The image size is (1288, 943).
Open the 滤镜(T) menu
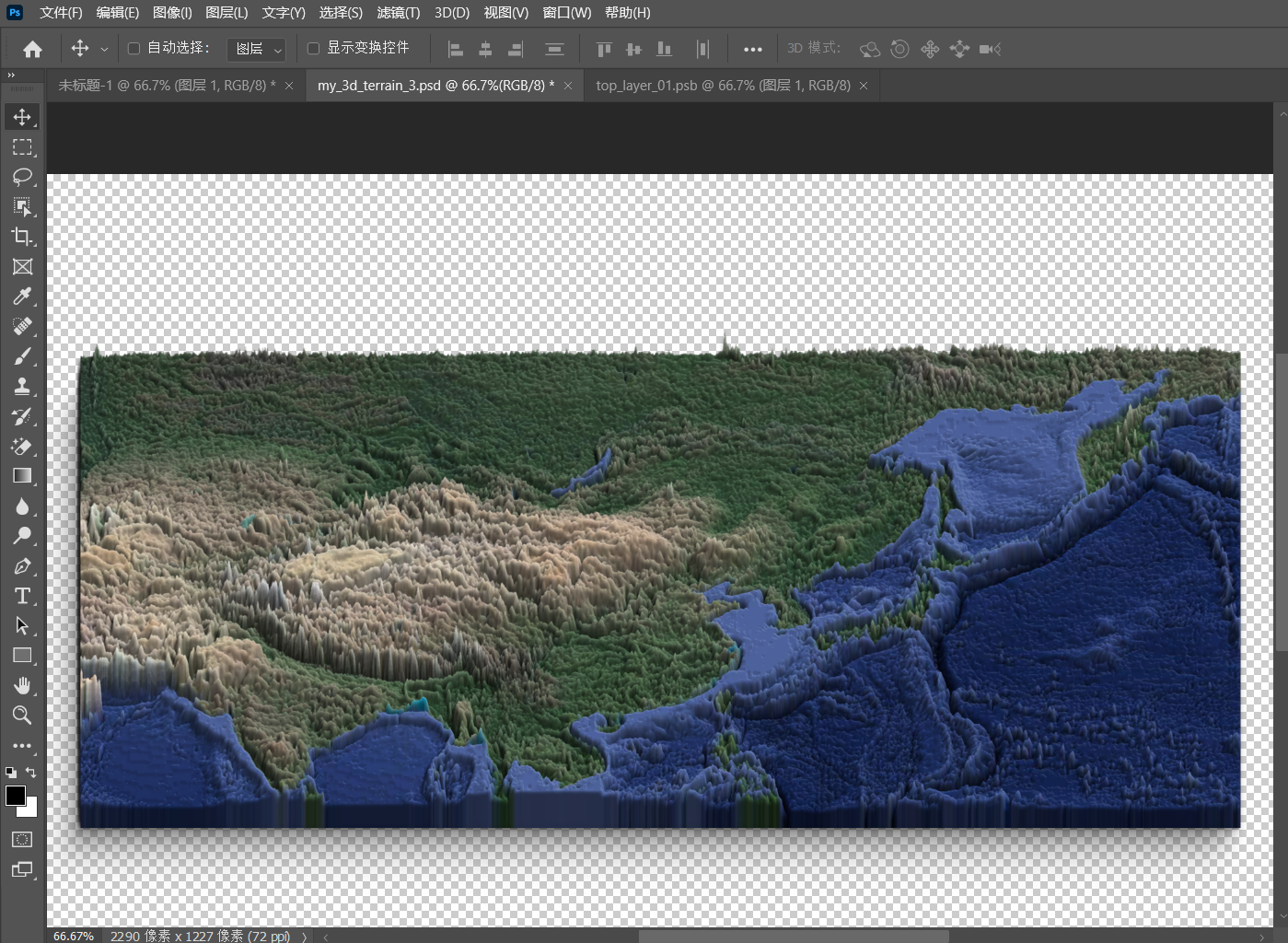click(399, 12)
